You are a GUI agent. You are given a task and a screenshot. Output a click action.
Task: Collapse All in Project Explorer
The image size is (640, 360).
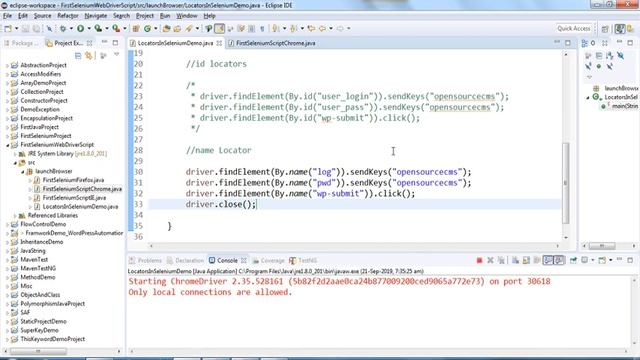click(x=78, y=56)
